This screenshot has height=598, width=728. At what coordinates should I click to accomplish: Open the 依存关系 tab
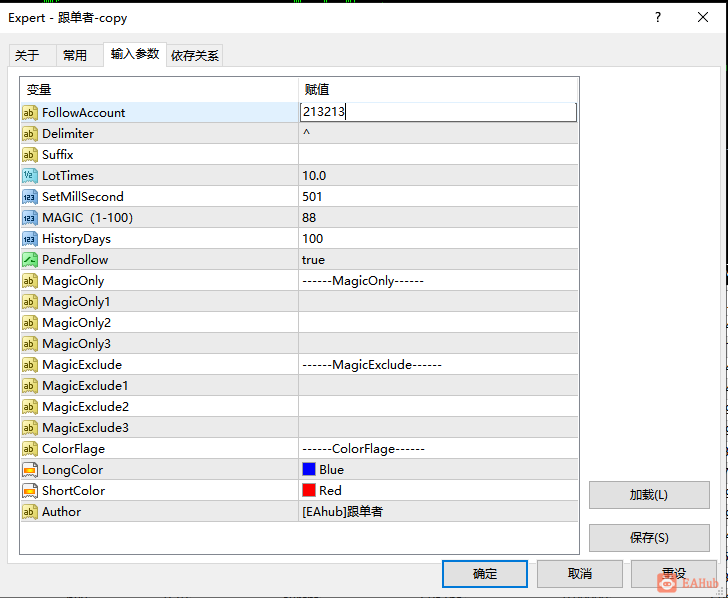195,56
